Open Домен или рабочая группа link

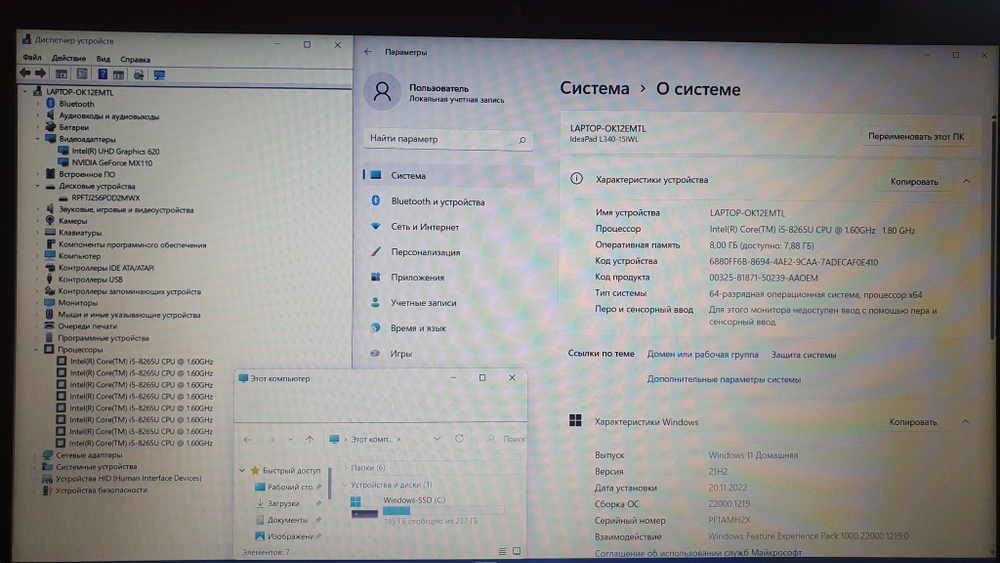click(x=702, y=355)
